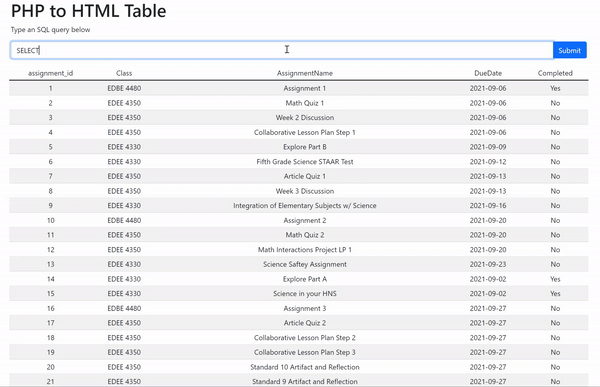Select the 'Assignment 1' cell
Screen dimensions: 600x387
(305, 88)
